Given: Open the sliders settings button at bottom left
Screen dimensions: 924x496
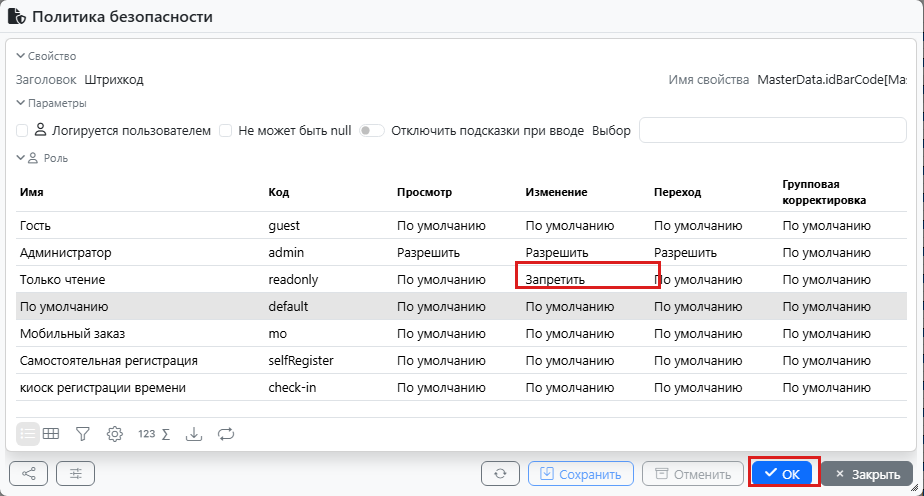Looking at the screenshot, I should coord(75,474).
